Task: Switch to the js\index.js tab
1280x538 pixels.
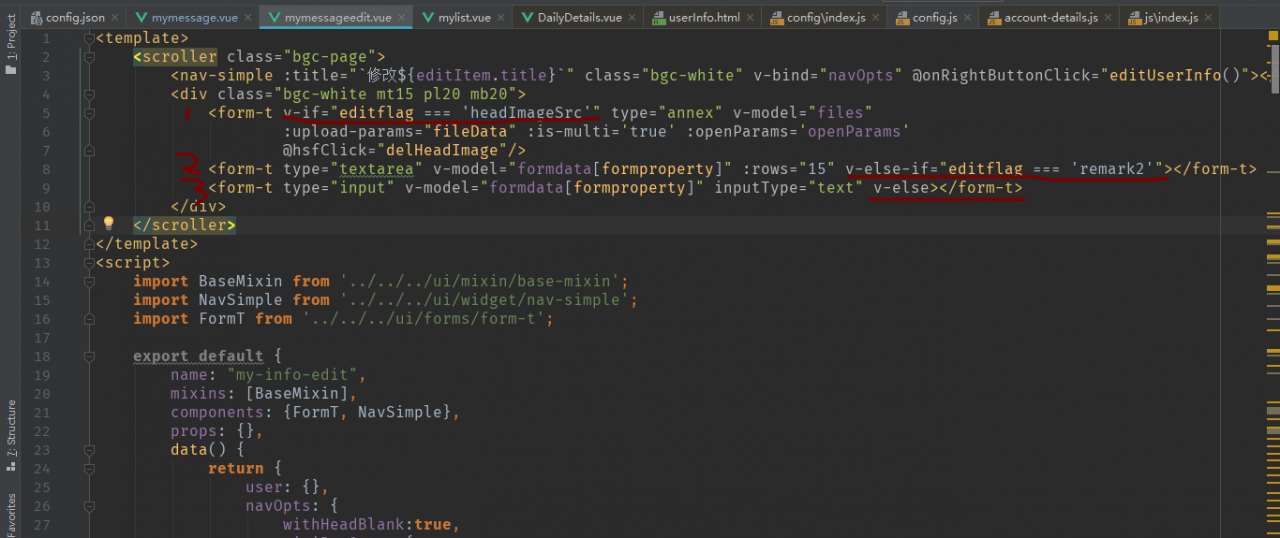Action: (x=1170, y=18)
